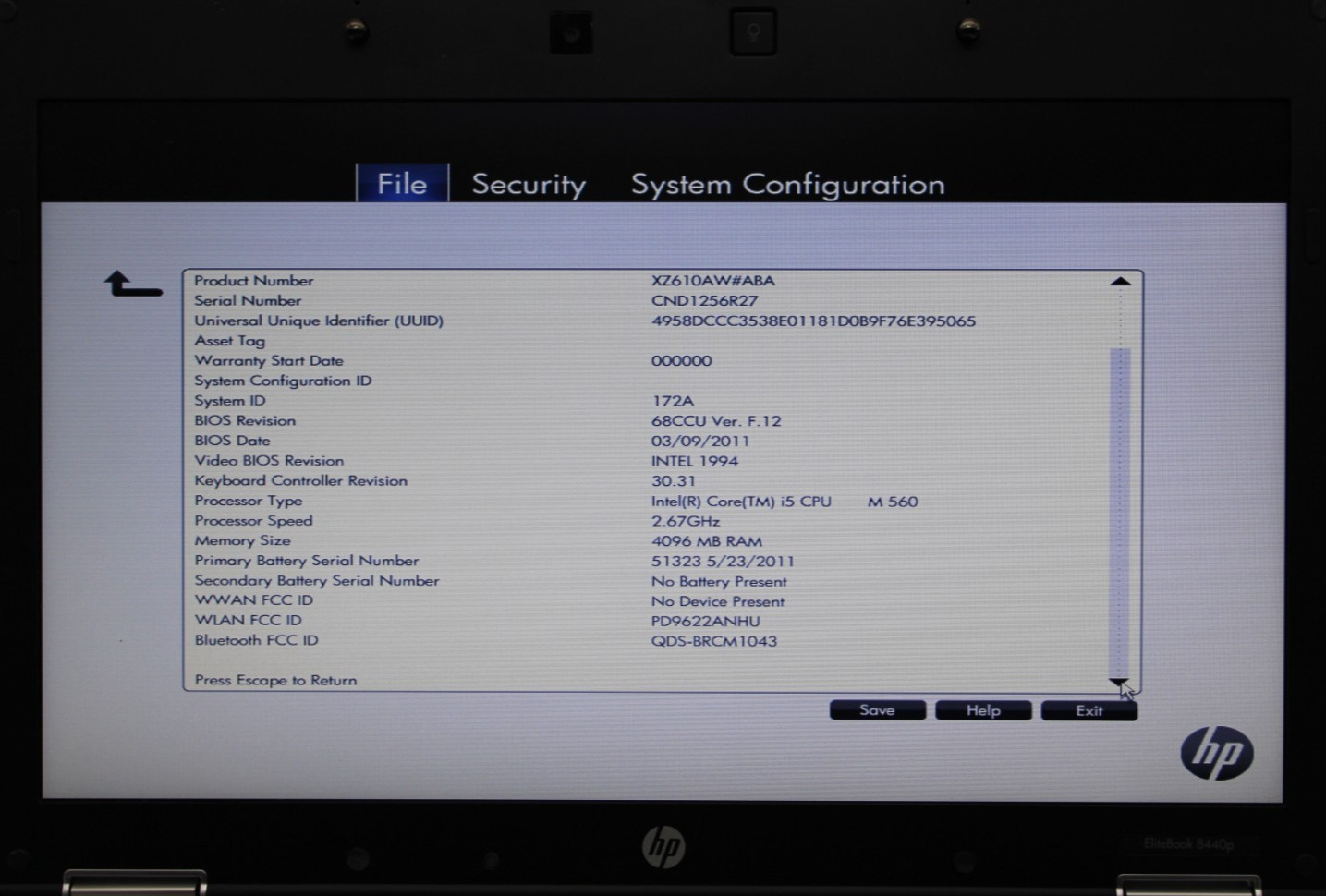Viewport: 1326px width, 896px height.
Task: Click memory value 4096 MB RAM
Action: pyautogui.click(x=707, y=541)
